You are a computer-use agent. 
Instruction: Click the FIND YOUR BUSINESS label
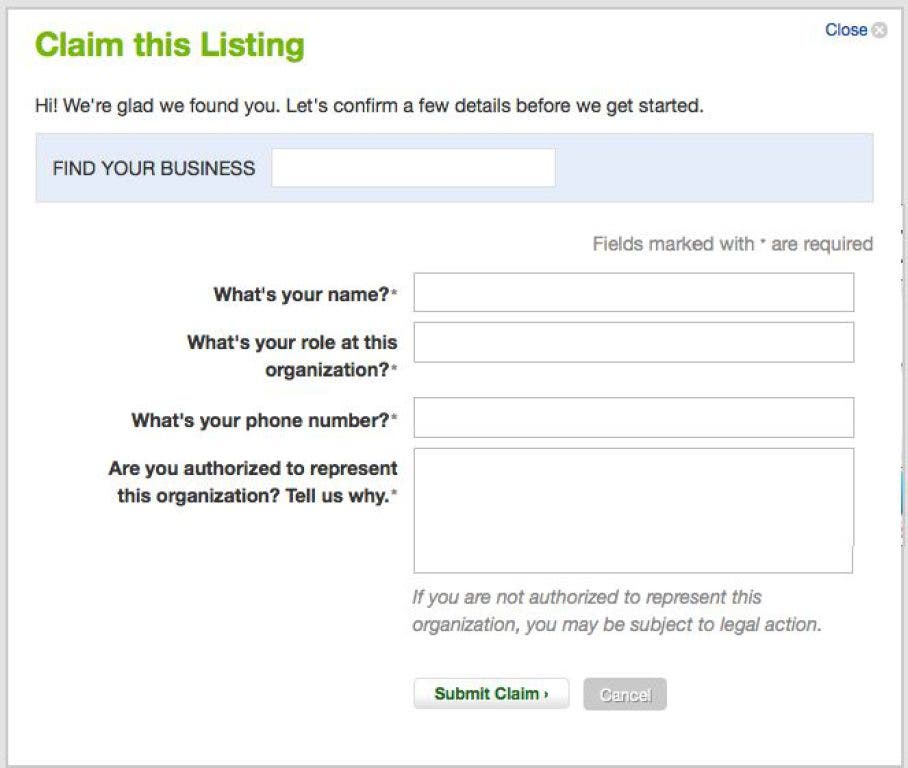click(154, 168)
